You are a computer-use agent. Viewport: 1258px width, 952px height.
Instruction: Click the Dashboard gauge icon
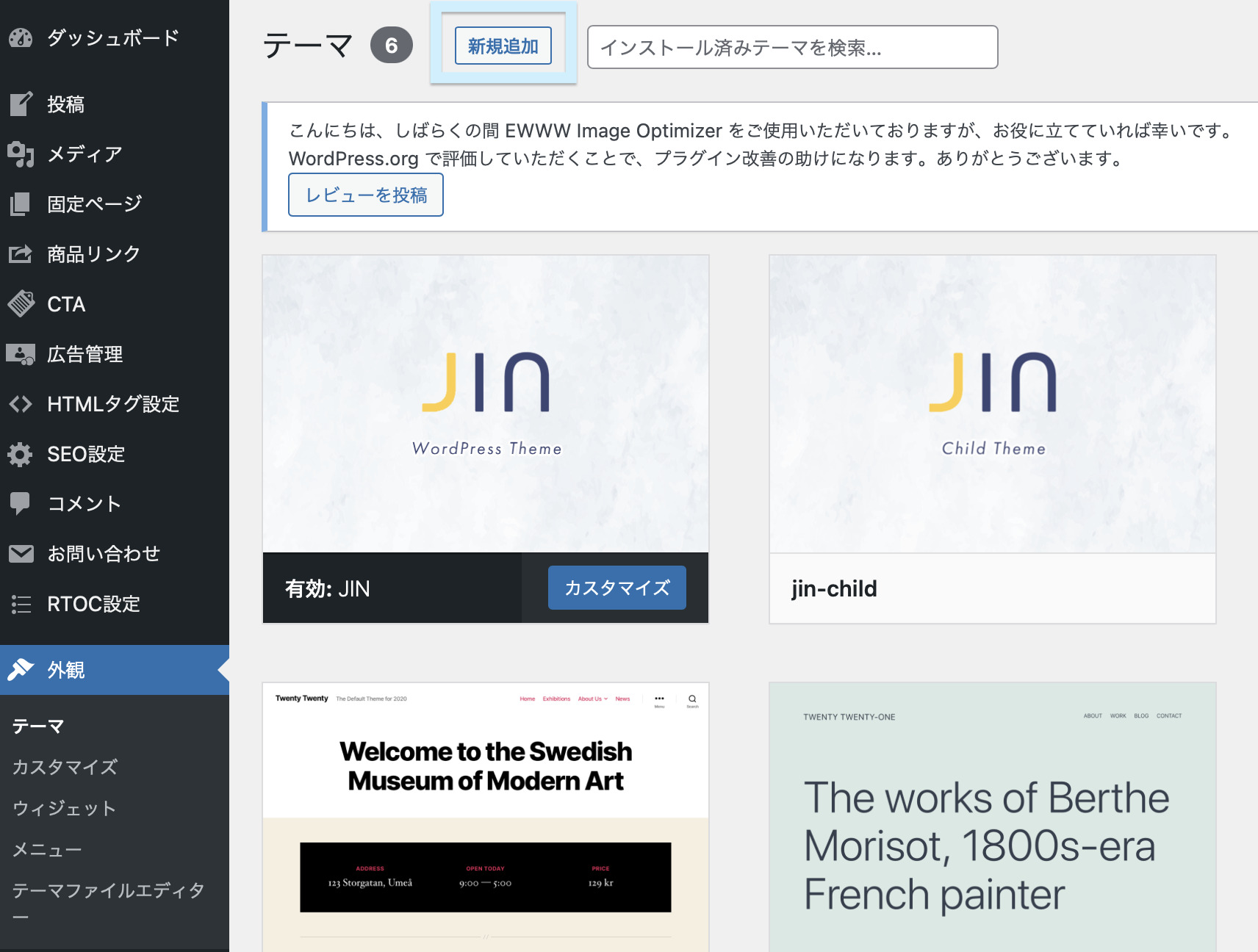click(x=21, y=37)
